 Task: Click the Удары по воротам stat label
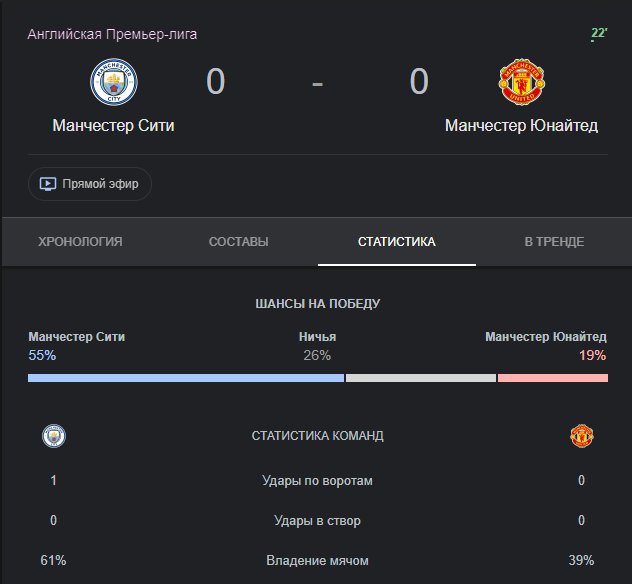click(x=317, y=481)
